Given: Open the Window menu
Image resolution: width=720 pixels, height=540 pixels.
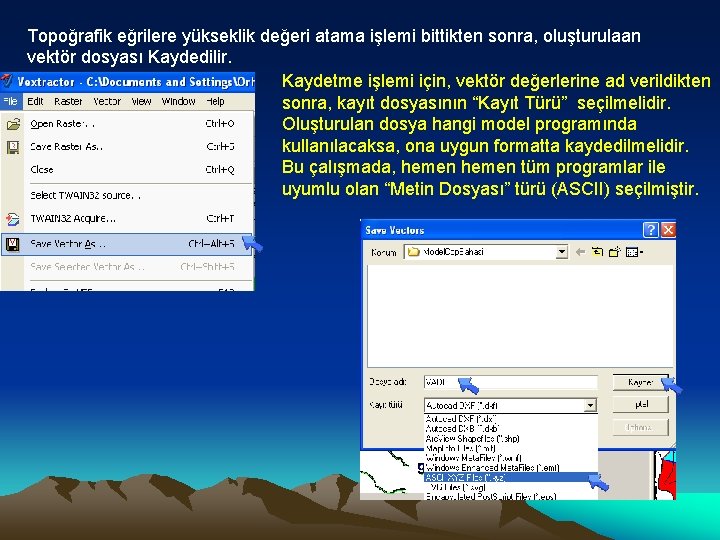Looking at the screenshot, I should coord(179,101).
